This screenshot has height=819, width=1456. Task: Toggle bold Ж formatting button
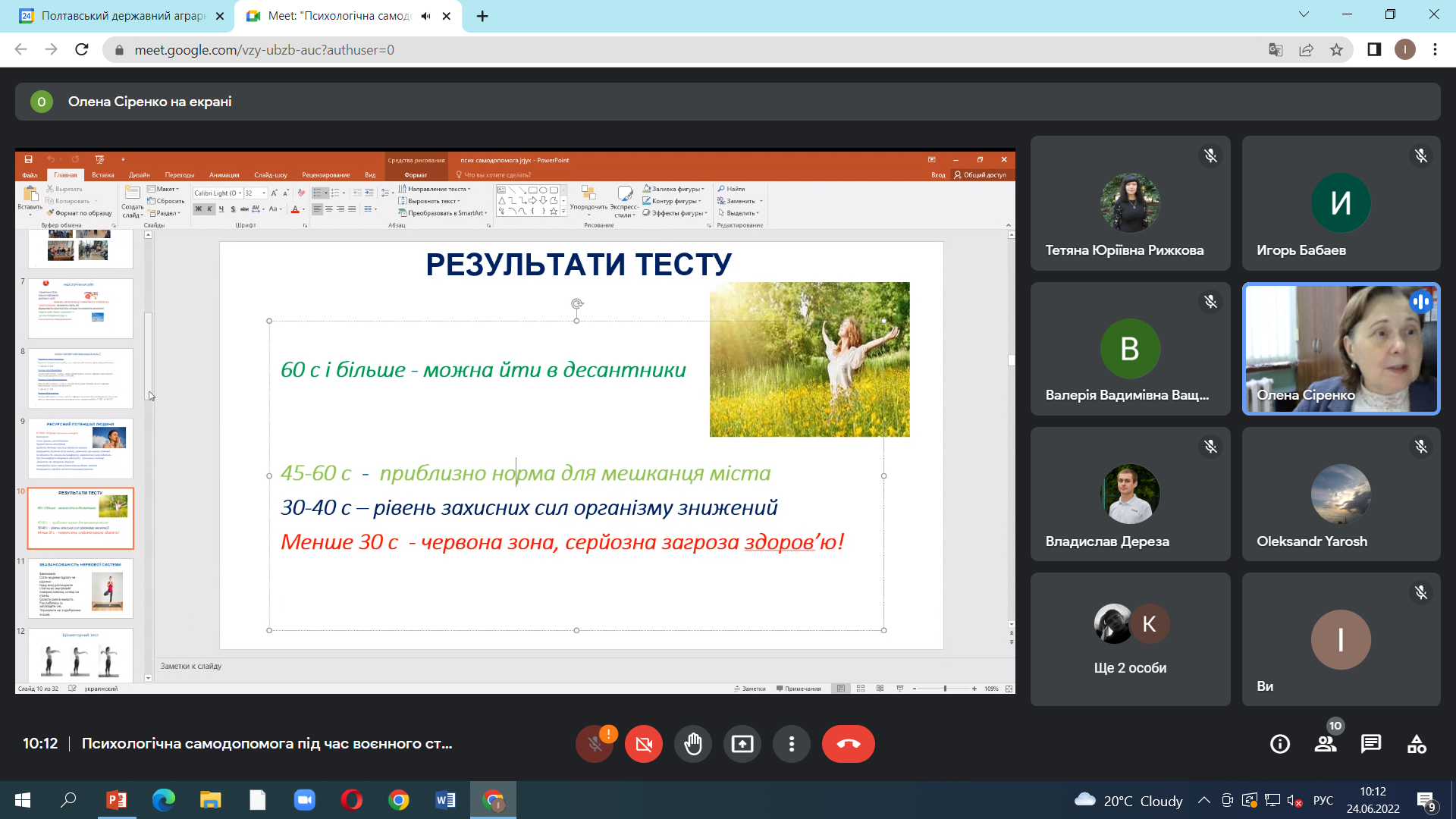tap(199, 209)
